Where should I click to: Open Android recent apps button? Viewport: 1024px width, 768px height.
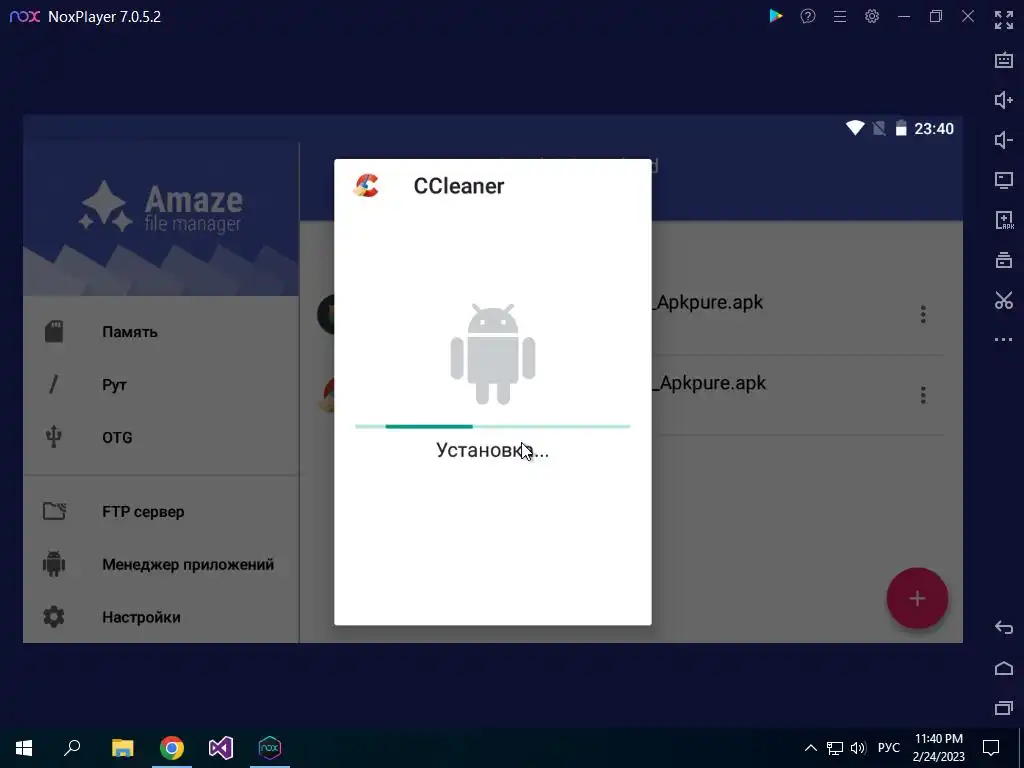point(1004,708)
